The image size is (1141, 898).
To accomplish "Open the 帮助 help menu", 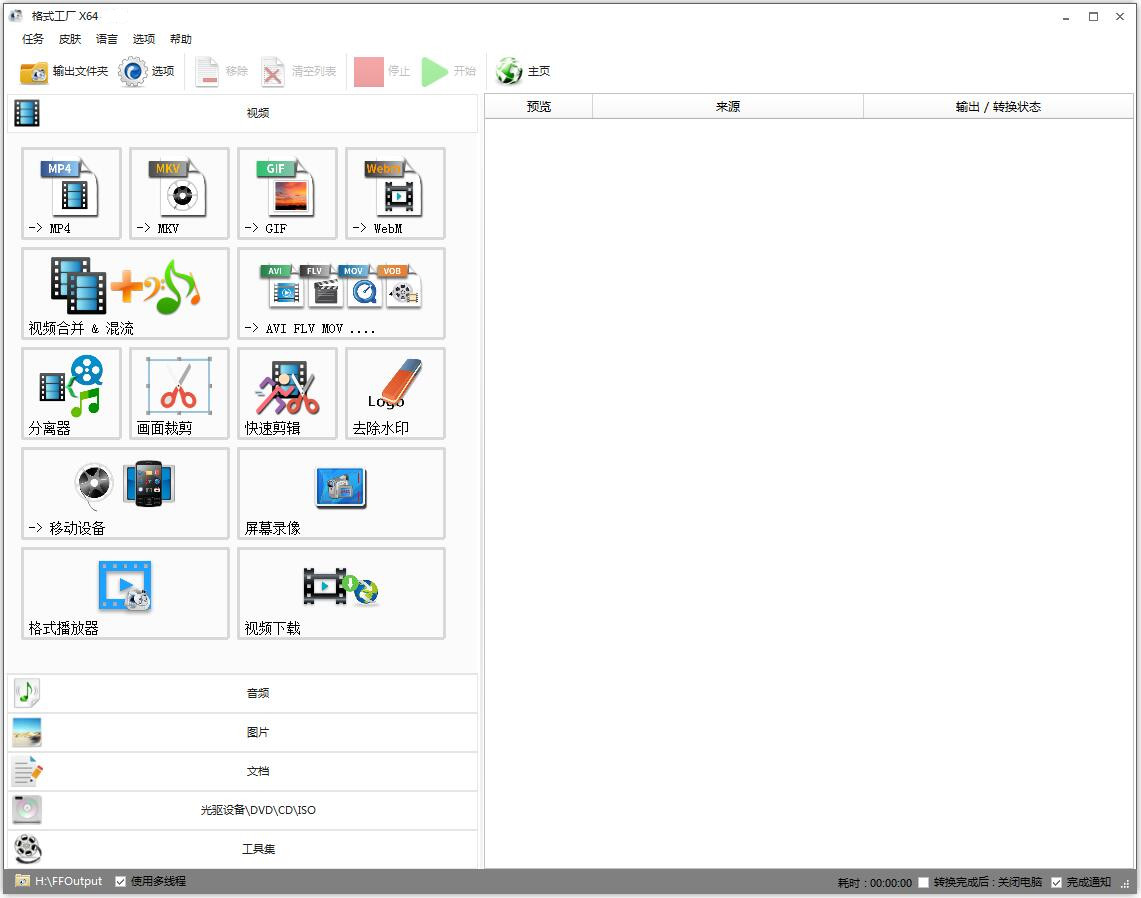I will (180, 39).
